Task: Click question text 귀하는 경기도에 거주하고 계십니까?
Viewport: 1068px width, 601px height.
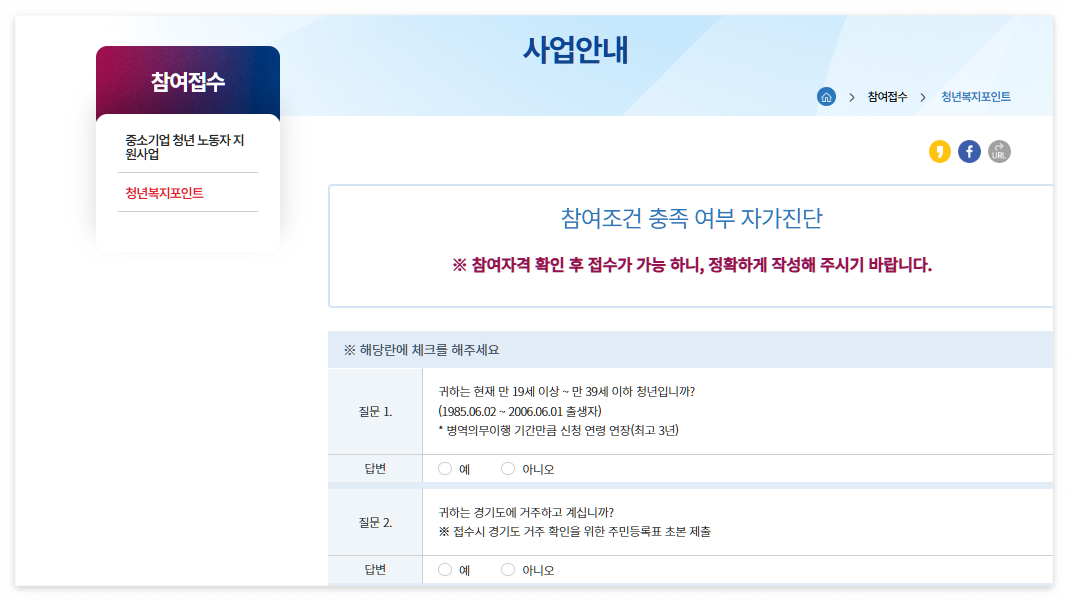Action: coord(526,512)
